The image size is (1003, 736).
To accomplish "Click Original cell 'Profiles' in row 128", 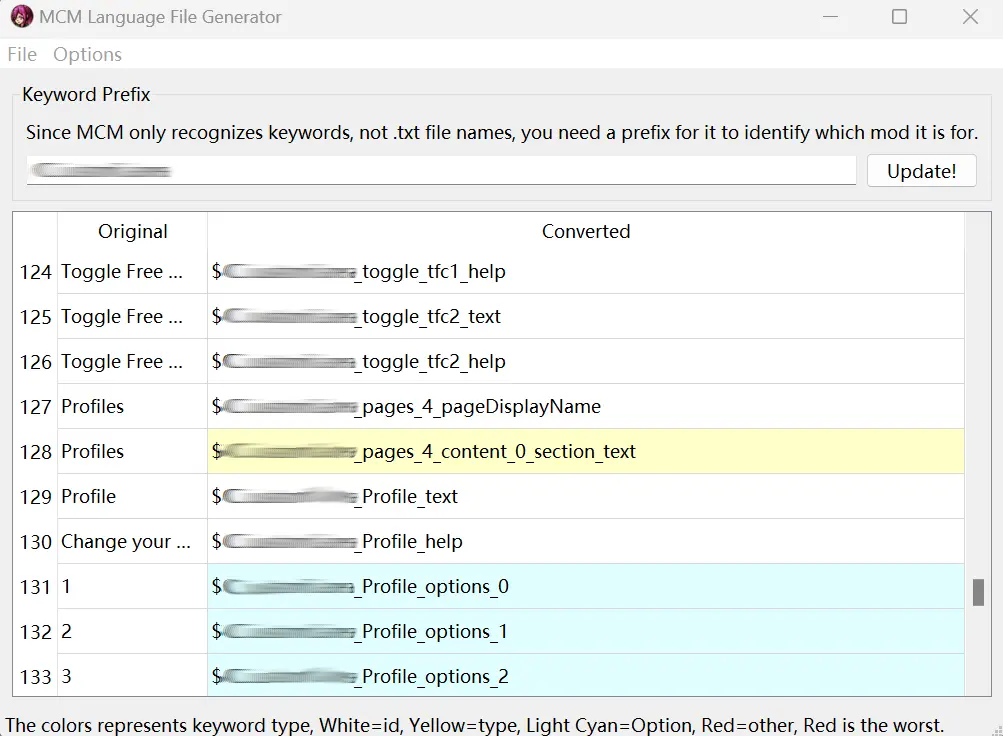I will (x=132, y=451).
